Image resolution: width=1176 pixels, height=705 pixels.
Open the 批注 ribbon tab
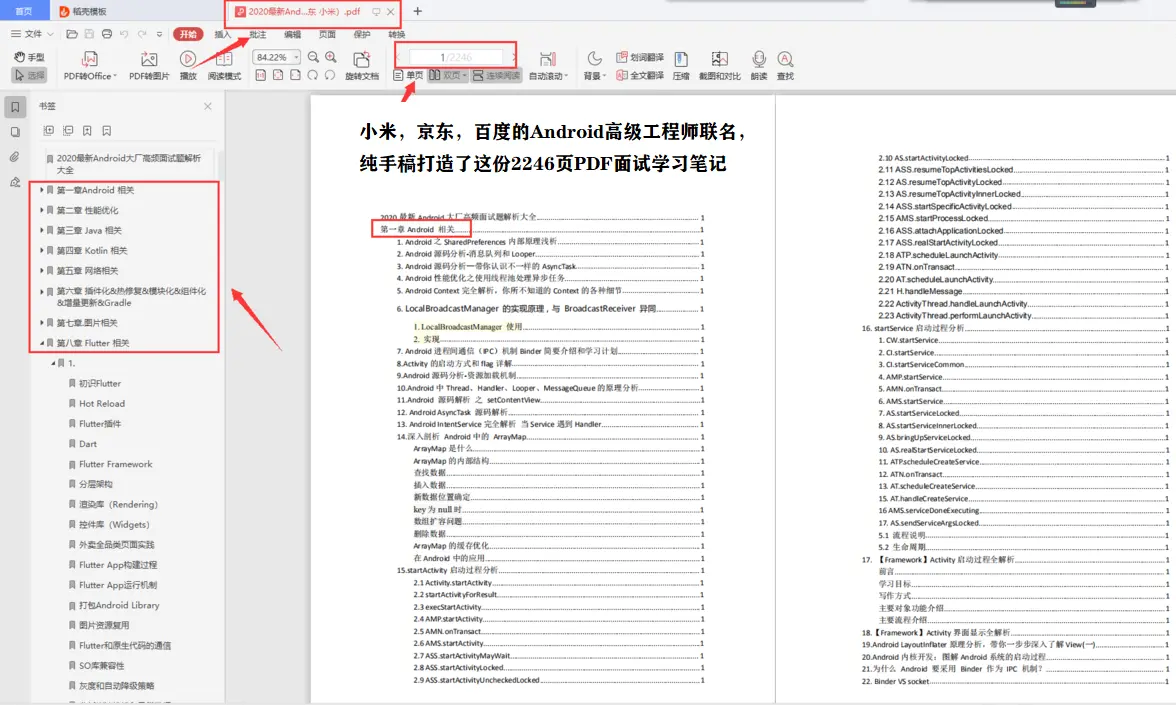coord(258,34)
